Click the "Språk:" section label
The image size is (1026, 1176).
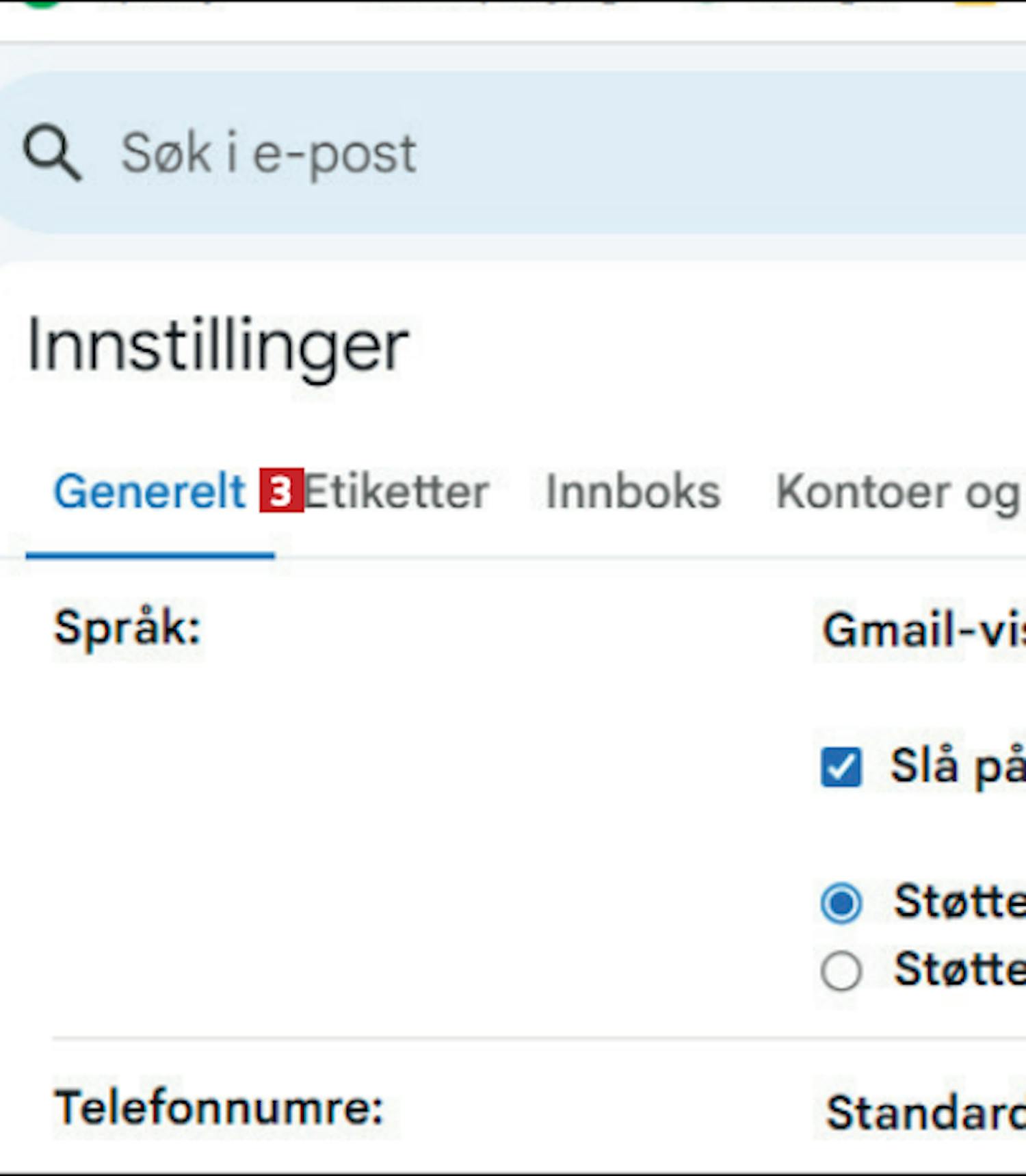point(128,628)
